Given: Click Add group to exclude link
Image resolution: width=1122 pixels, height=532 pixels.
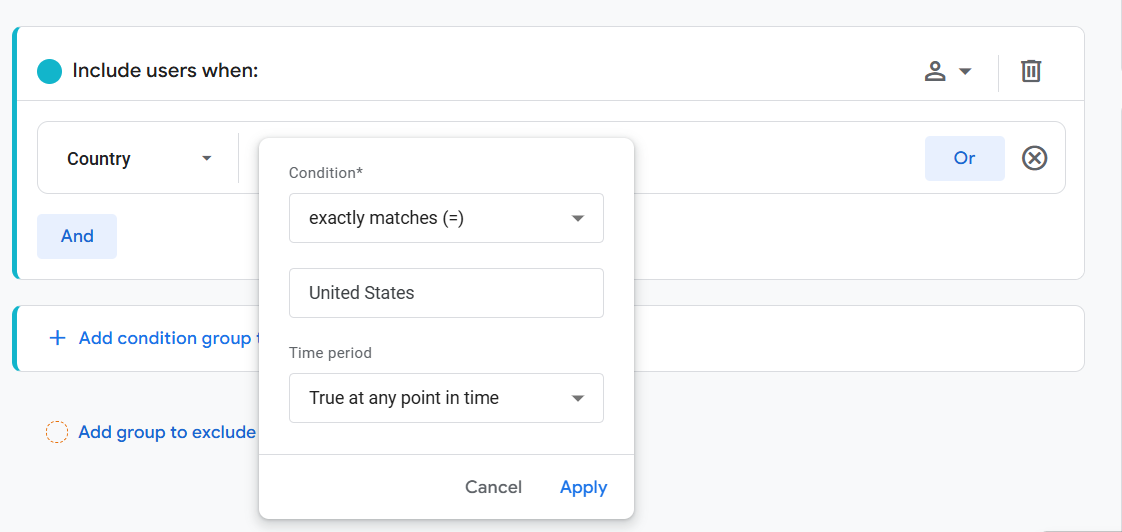Looking at the screenshot, I should click(167, 432).
